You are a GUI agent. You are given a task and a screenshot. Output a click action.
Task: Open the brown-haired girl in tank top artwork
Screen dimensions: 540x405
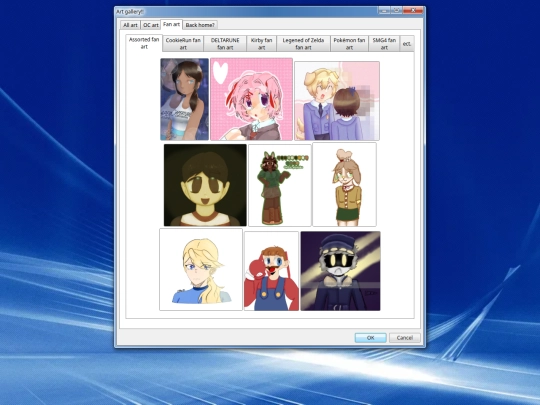(x=185, y=99)
